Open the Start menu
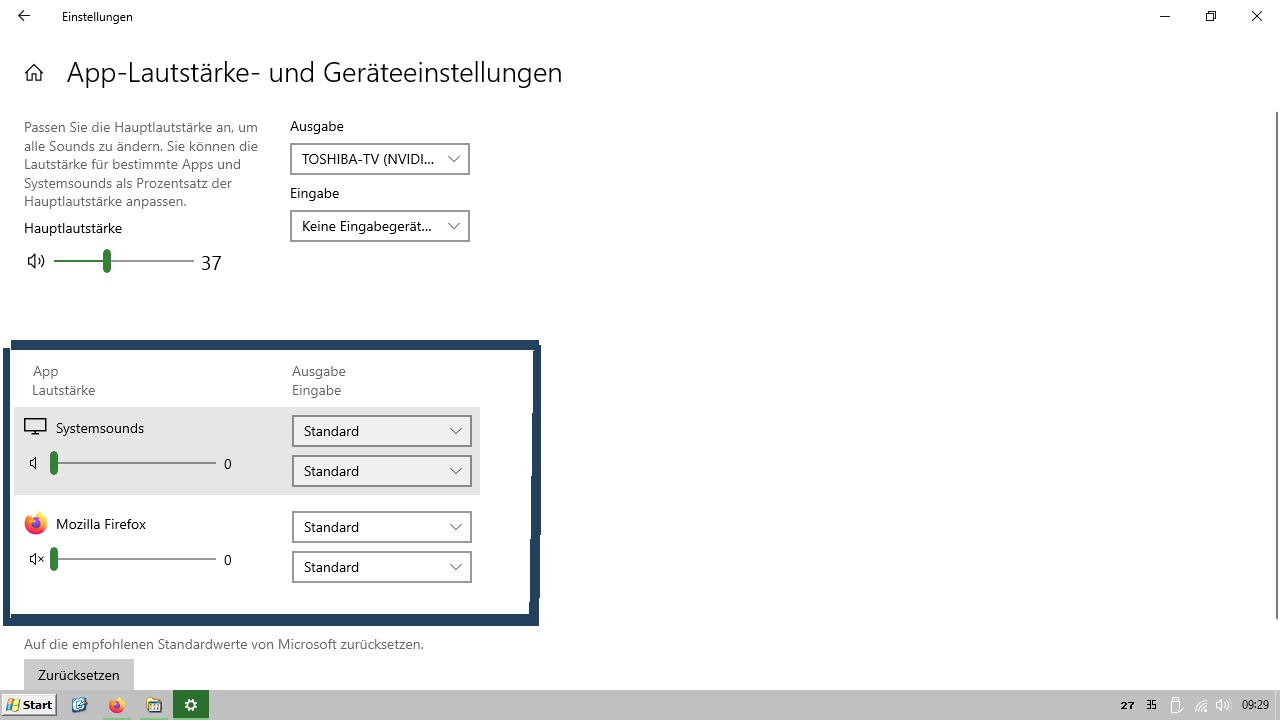The image size is (1280, 720). tap(29, 705)
